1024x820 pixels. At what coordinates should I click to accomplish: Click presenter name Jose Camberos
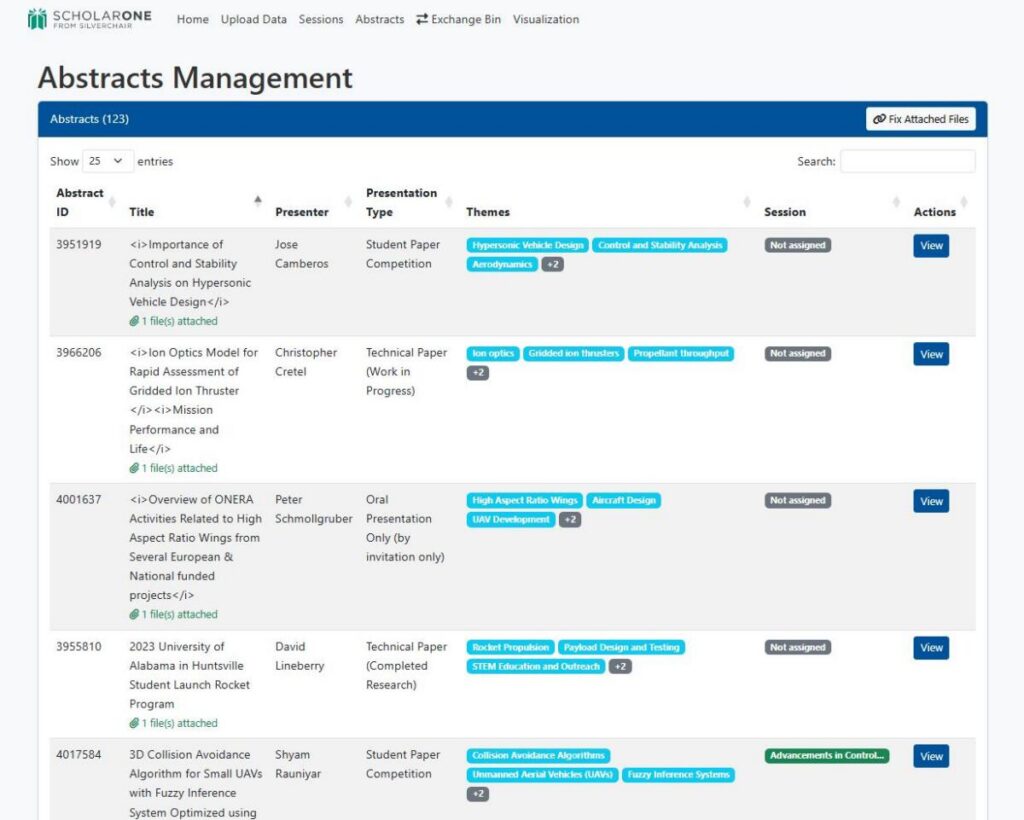[x=301, y=254]
